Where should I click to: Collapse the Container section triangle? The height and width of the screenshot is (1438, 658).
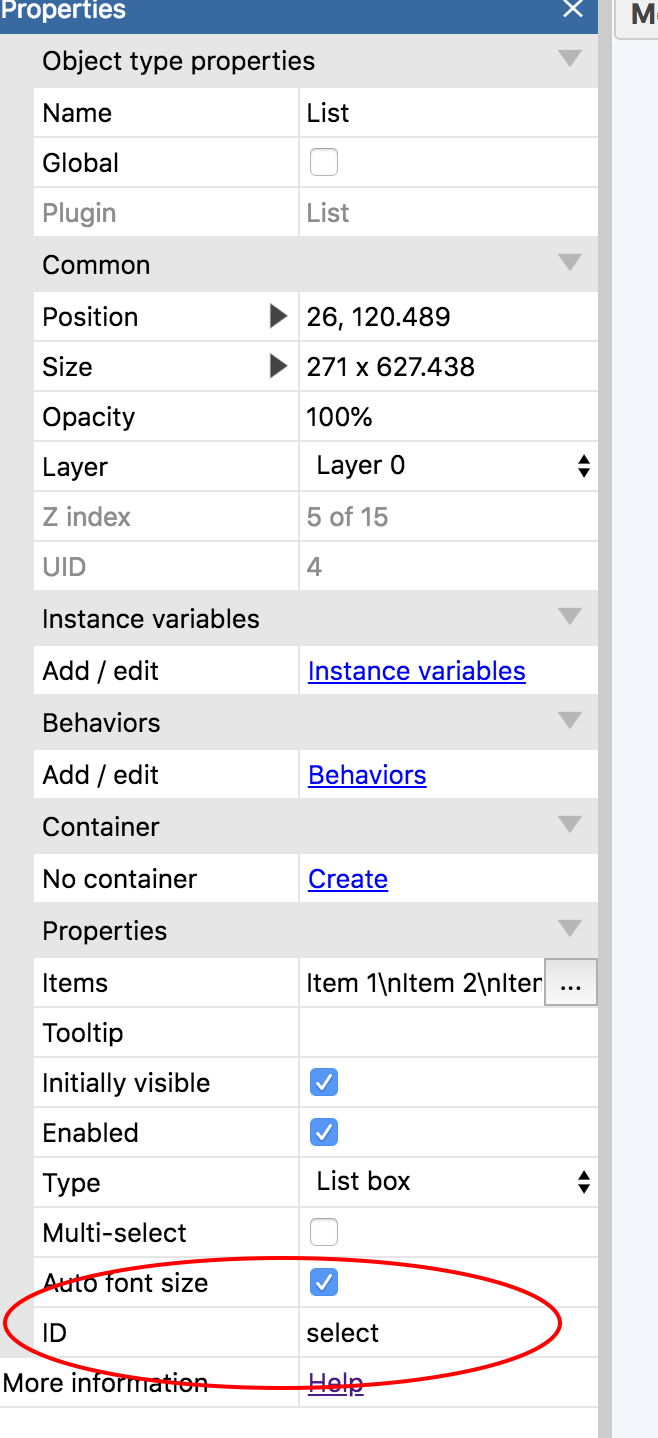point(570,825)
